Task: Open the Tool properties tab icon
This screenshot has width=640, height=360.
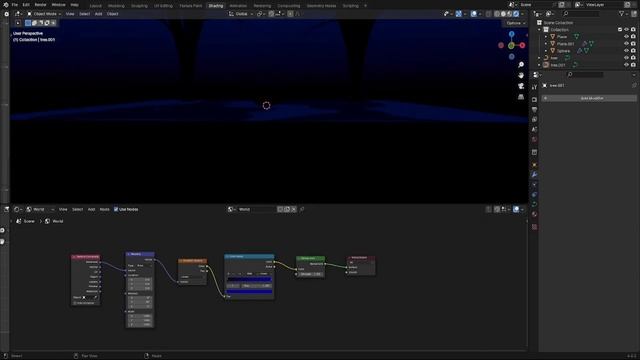Action: (x=534, y=87)
